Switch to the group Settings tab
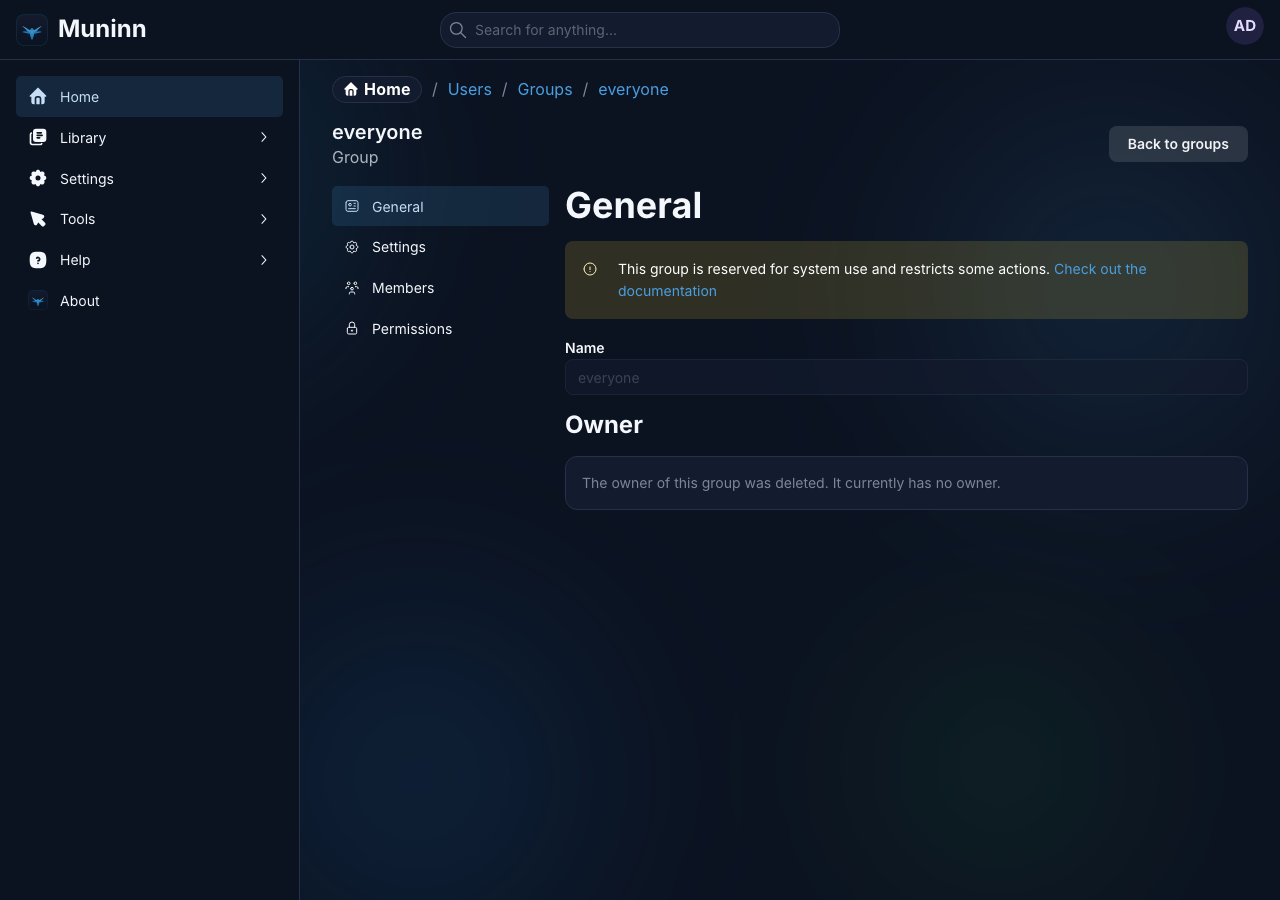The image size is (1280, 900). (440, 247)
